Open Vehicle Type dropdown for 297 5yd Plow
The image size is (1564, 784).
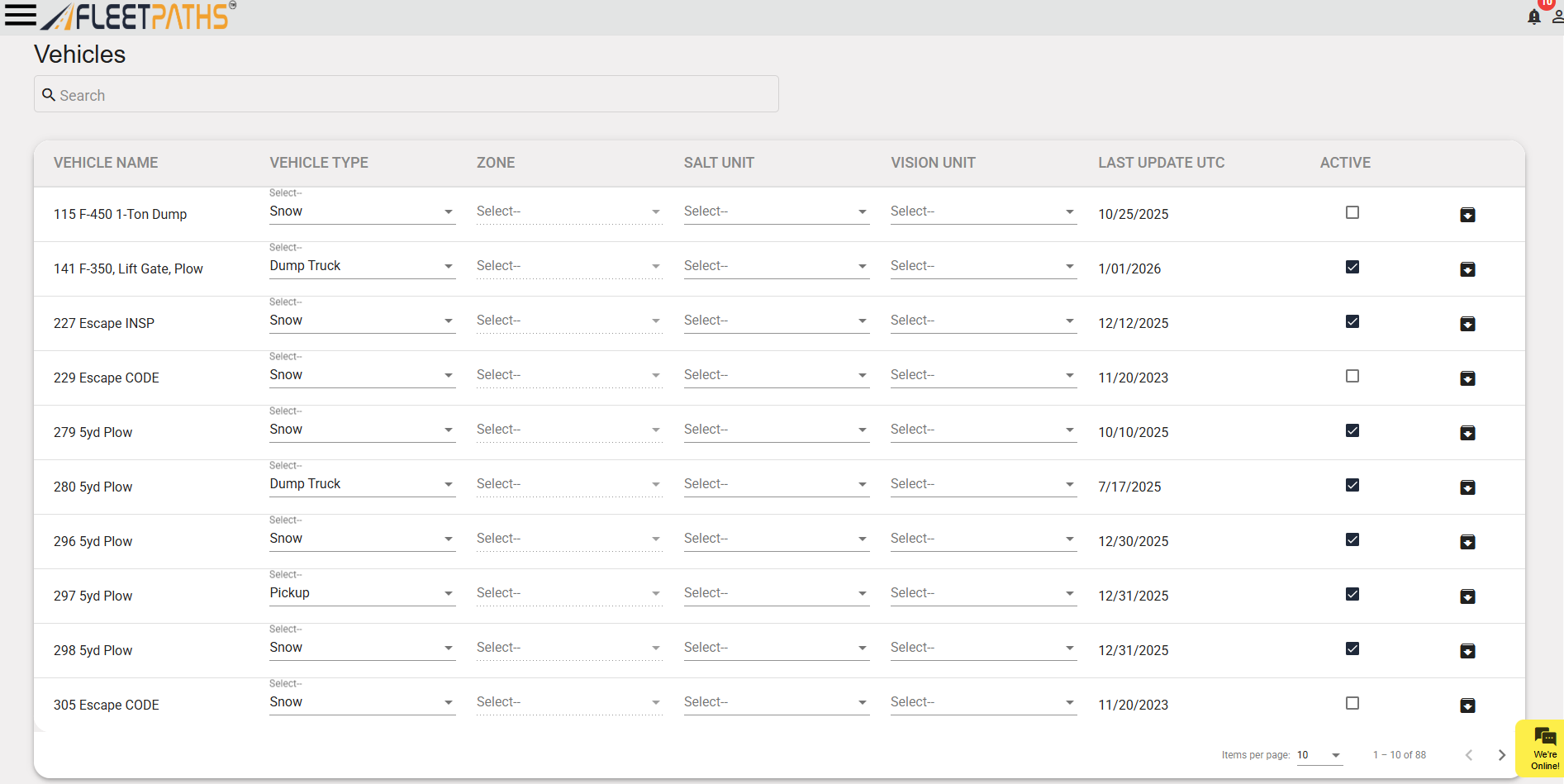click(x=362, y=593)
